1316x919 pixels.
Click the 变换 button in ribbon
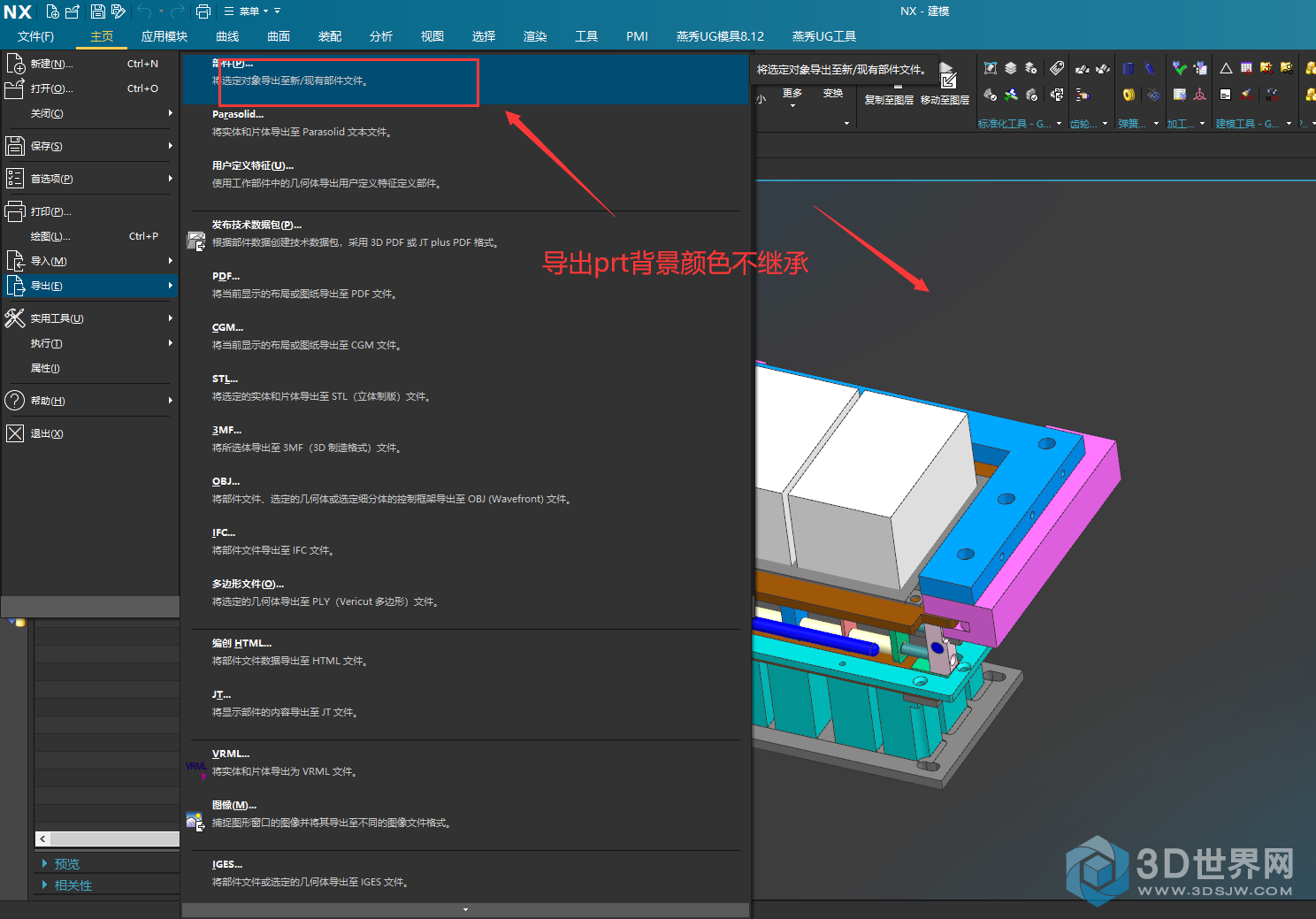833,93
